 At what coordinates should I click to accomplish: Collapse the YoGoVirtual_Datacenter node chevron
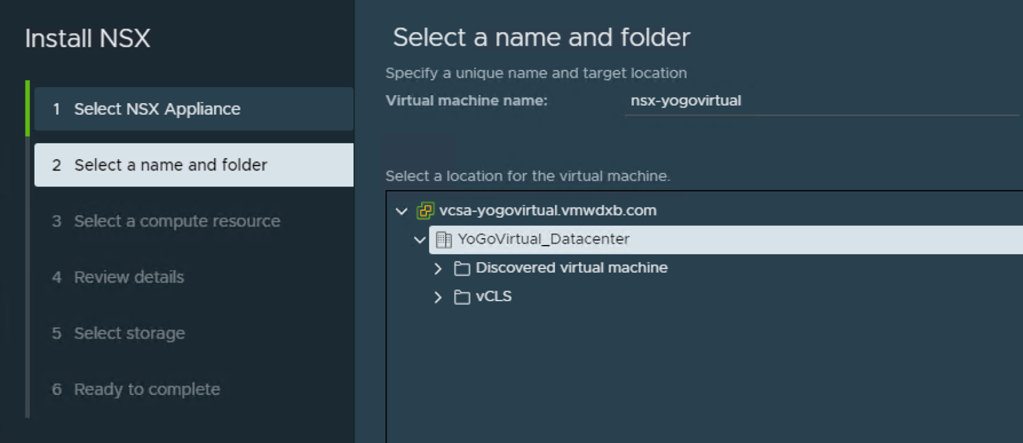[420, 240]
